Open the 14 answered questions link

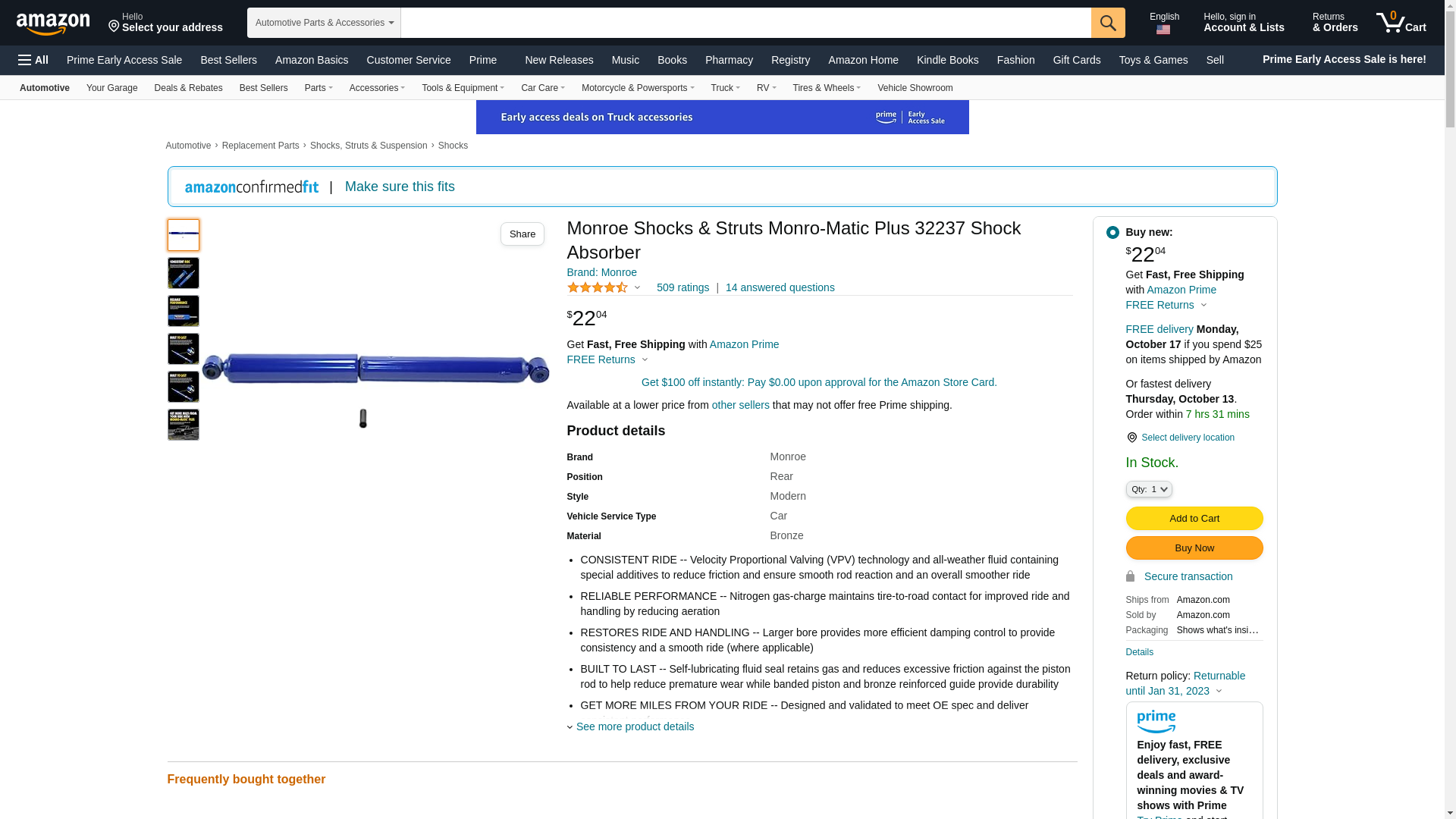(780, 287)
